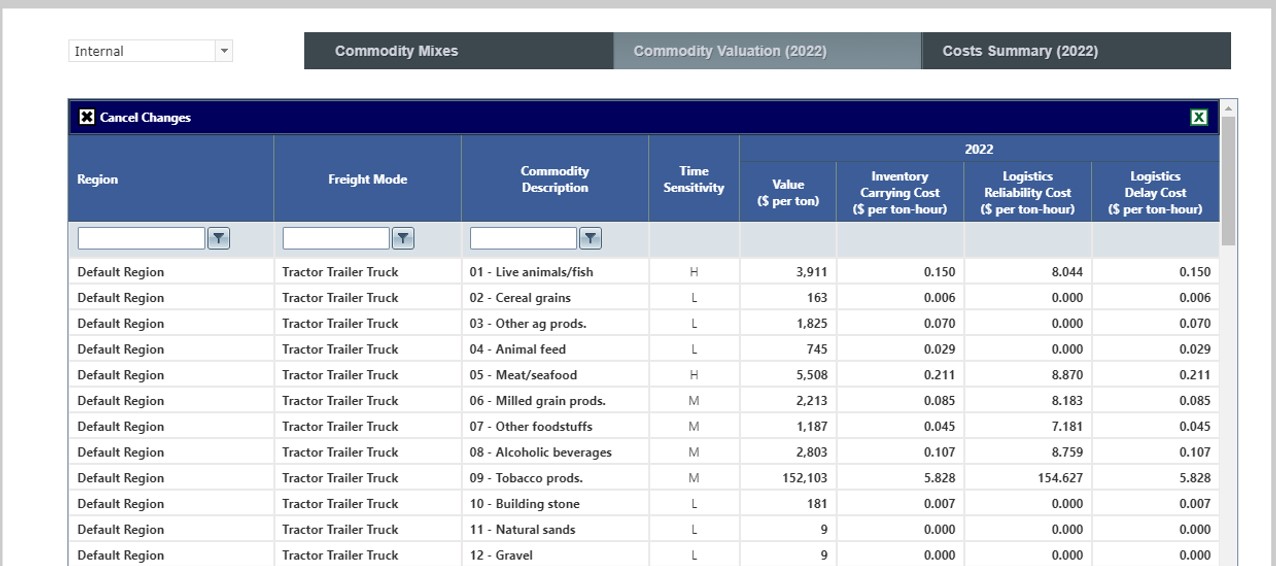Click the value 2,803 for Alcoholic beverages
The image size is (1276, 566).
(x=811, y=452)
